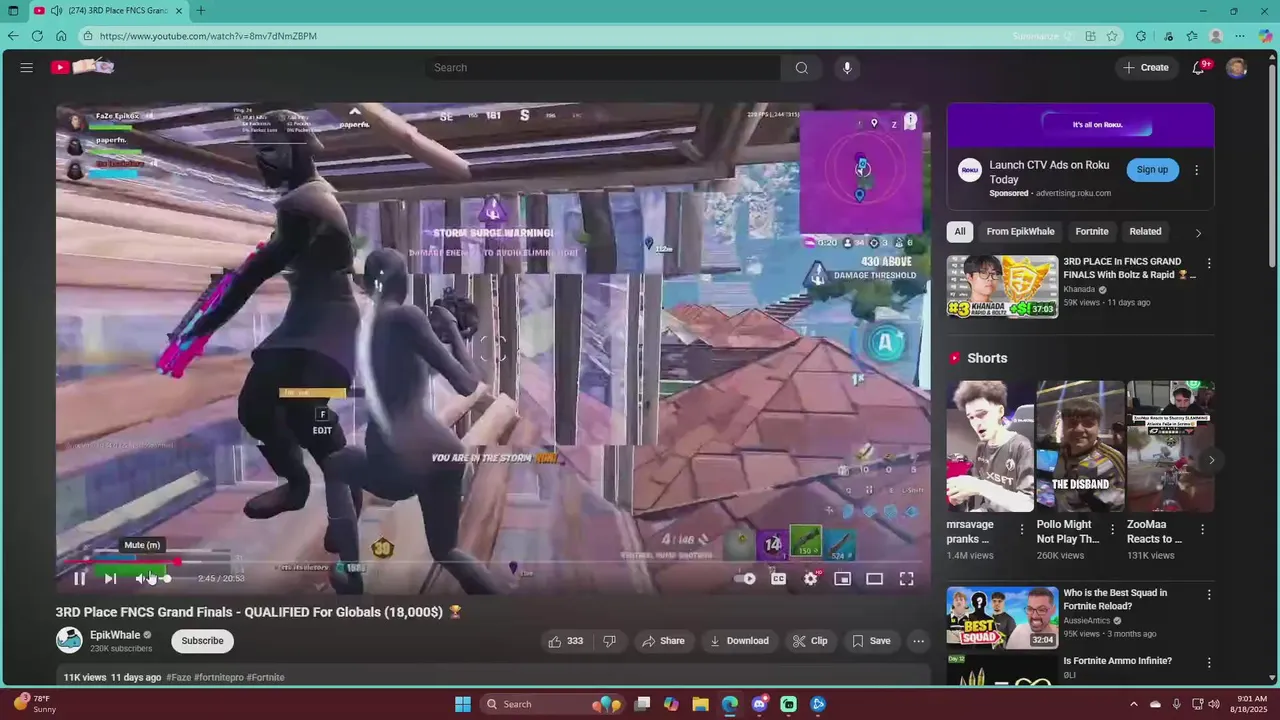1280x720 pixels.
Task: Open video settings gear
Action: click(x=810, y=578)
